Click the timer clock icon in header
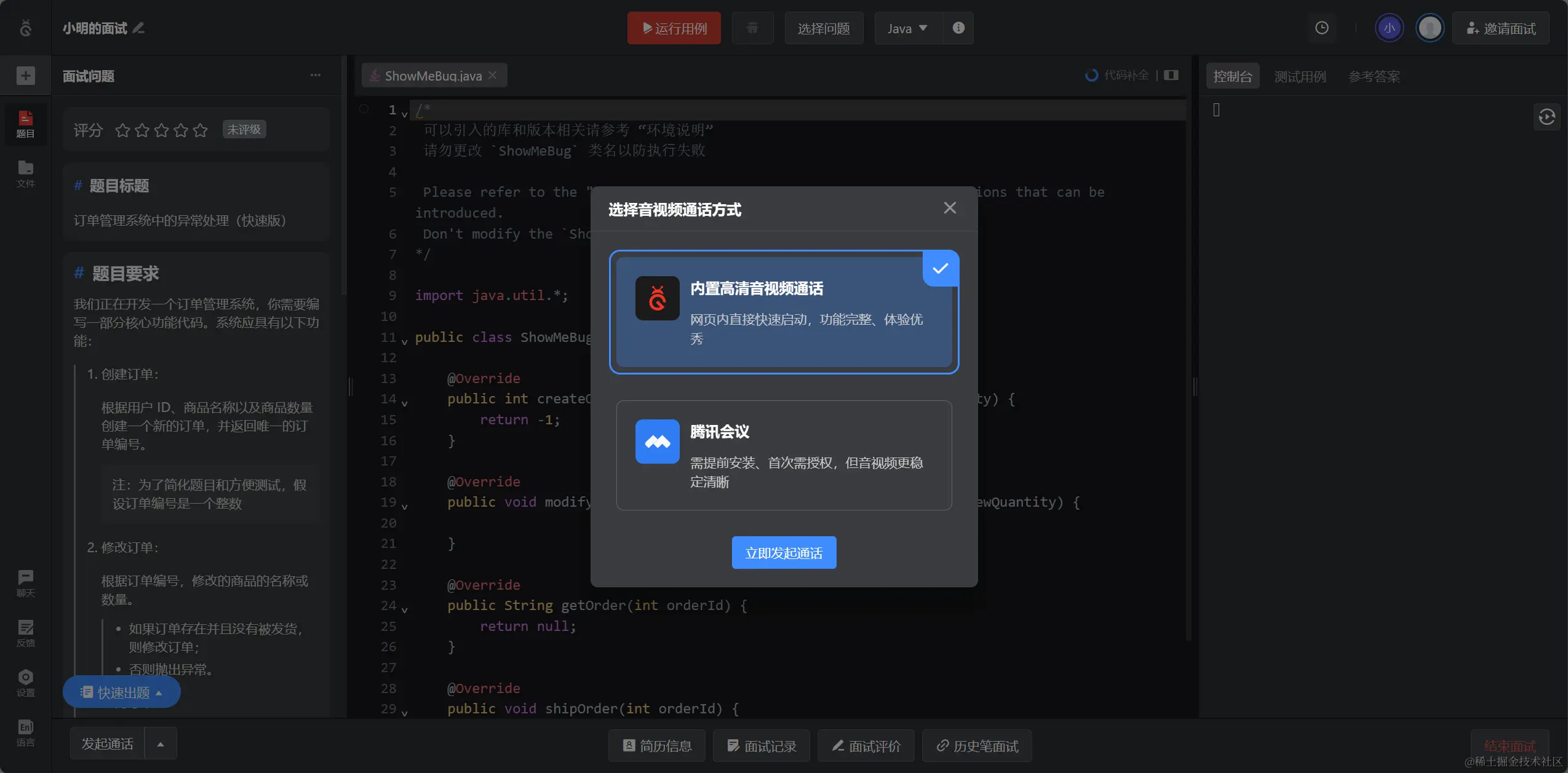This screenshot has width=1568, height=773. (1321, 28)
